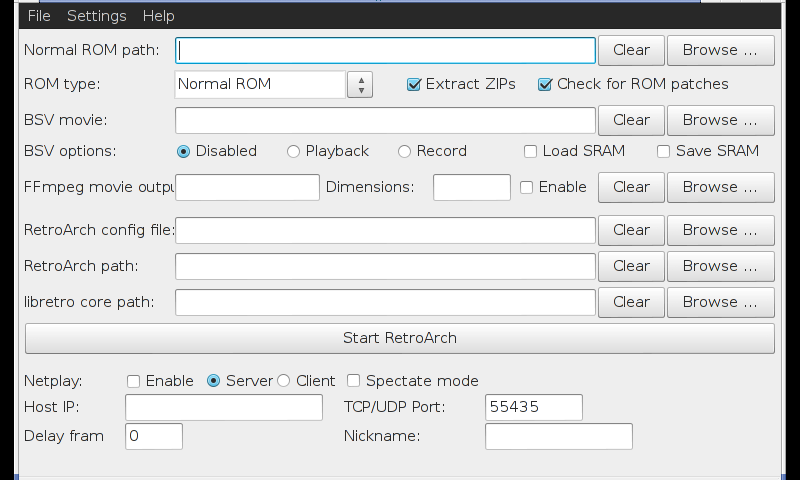Toggle the Extract ZIPs checkbox
This screenshot has width=800, height=480.
(414, 84)
